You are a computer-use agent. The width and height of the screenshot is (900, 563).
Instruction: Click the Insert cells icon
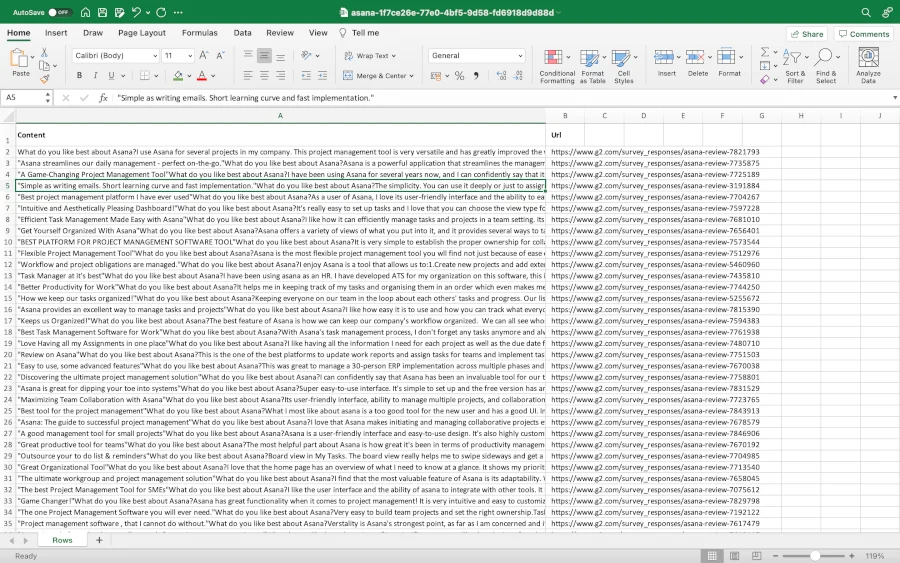664,57
